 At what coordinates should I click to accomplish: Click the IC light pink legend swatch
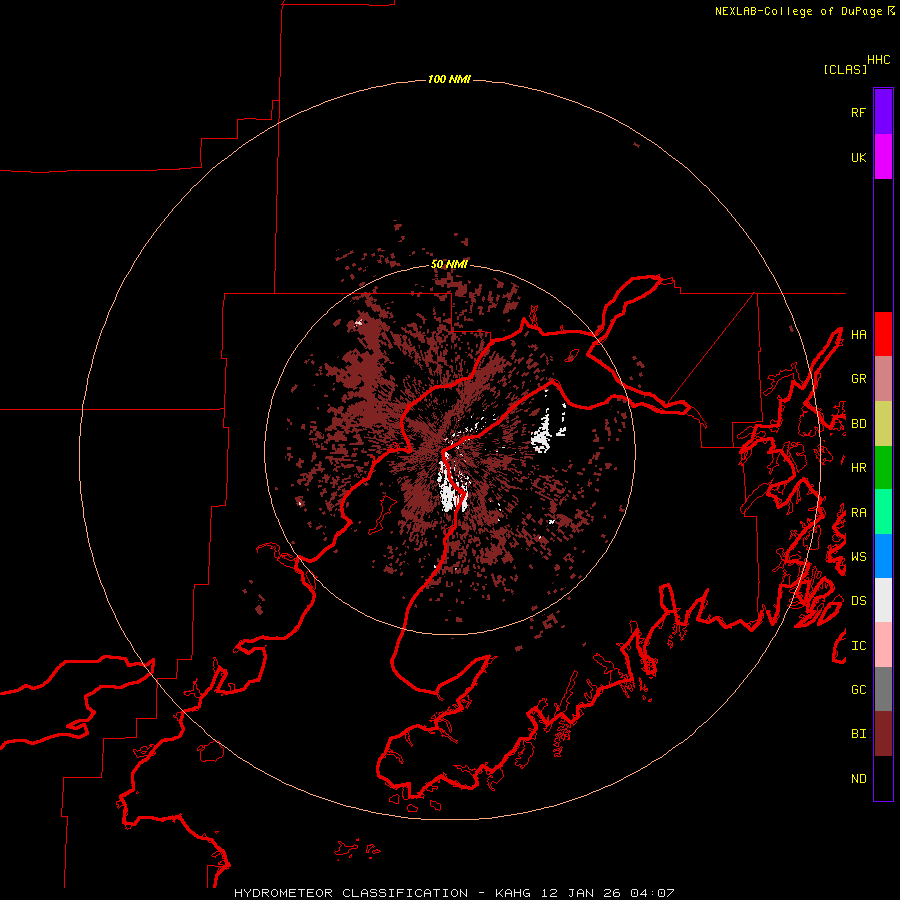coord(883,645)
